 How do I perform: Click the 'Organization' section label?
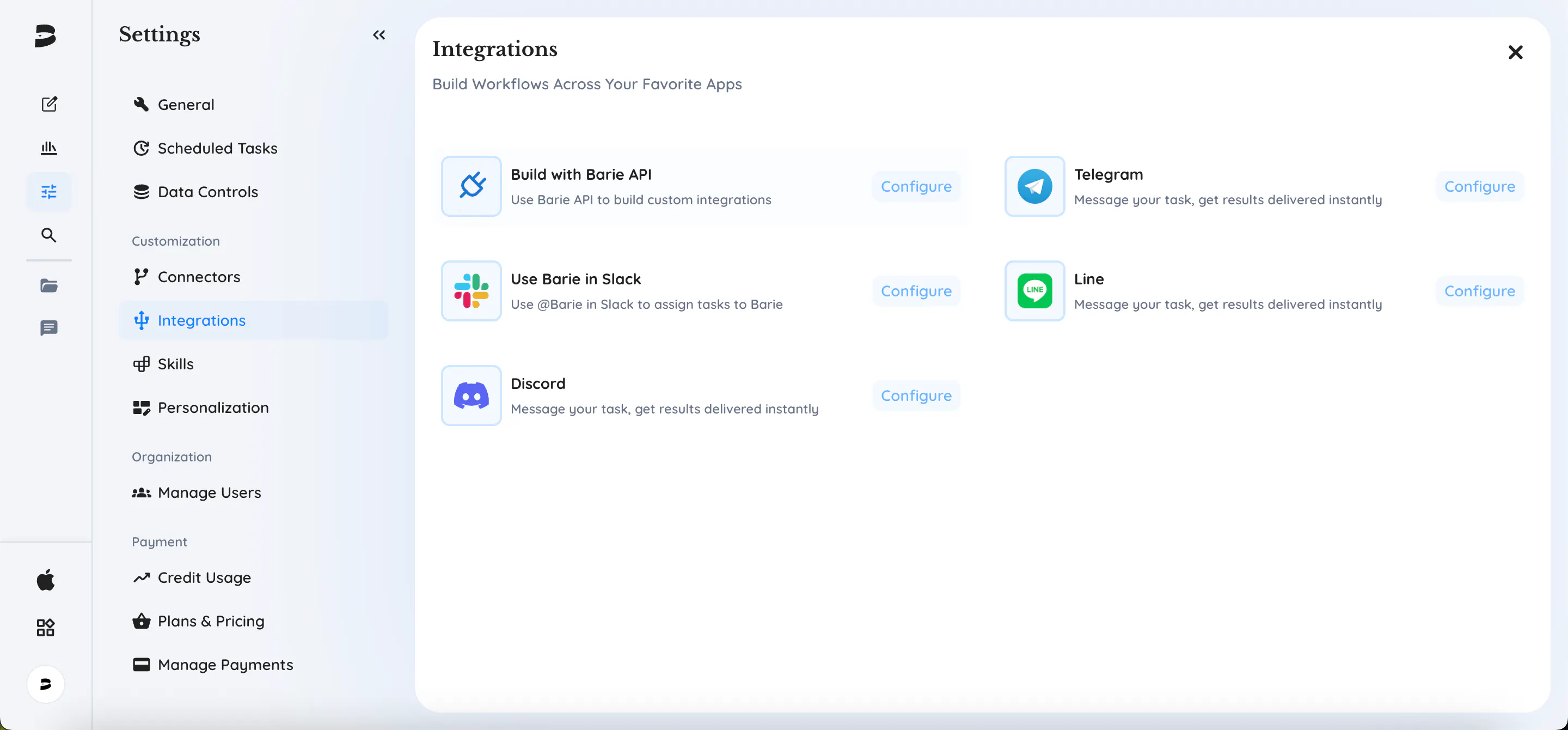(x=171, y=457)
